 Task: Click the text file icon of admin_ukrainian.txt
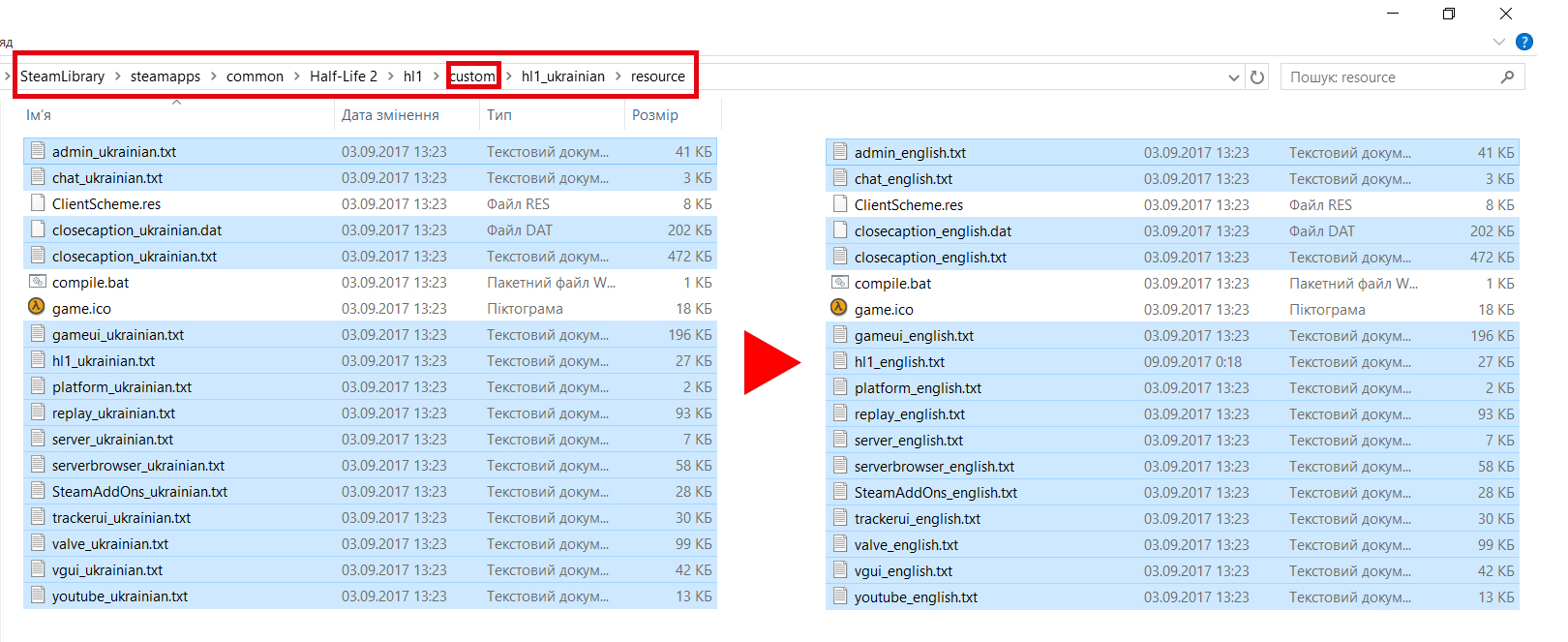pyautogui.click(x=38, y=151)
